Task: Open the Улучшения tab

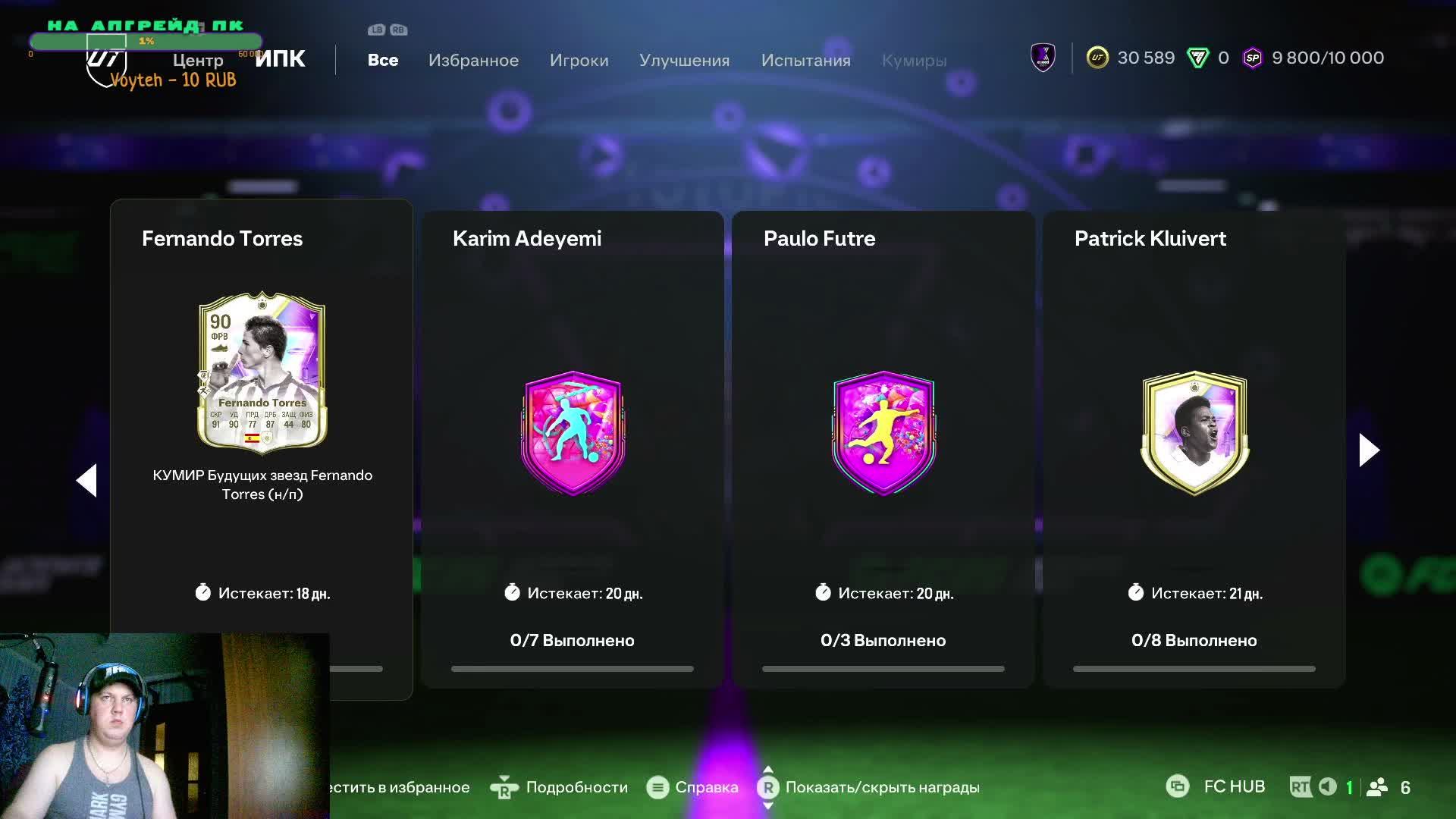Action: tap(684, 60)
